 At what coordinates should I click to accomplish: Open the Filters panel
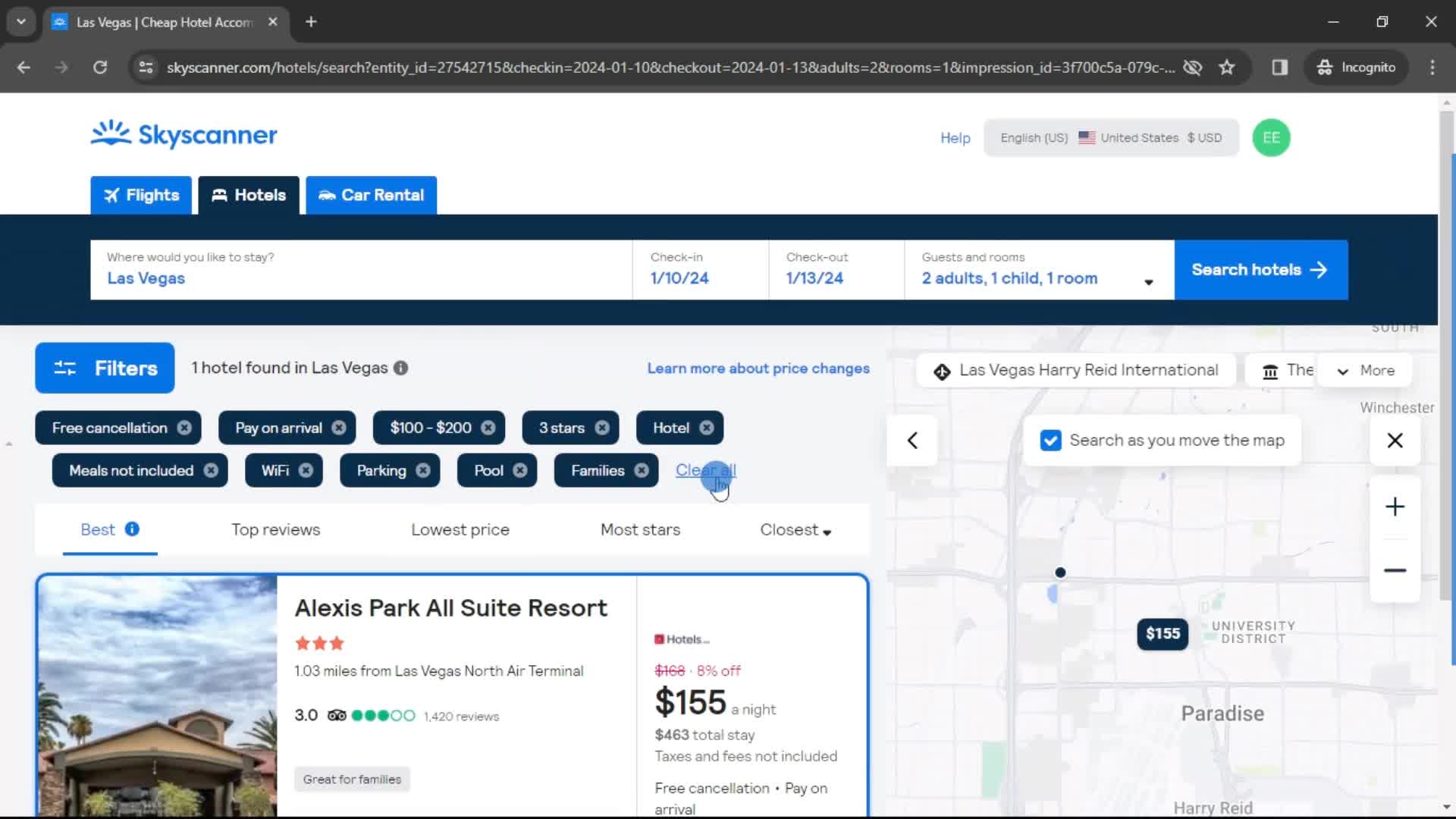pos(105,368)
